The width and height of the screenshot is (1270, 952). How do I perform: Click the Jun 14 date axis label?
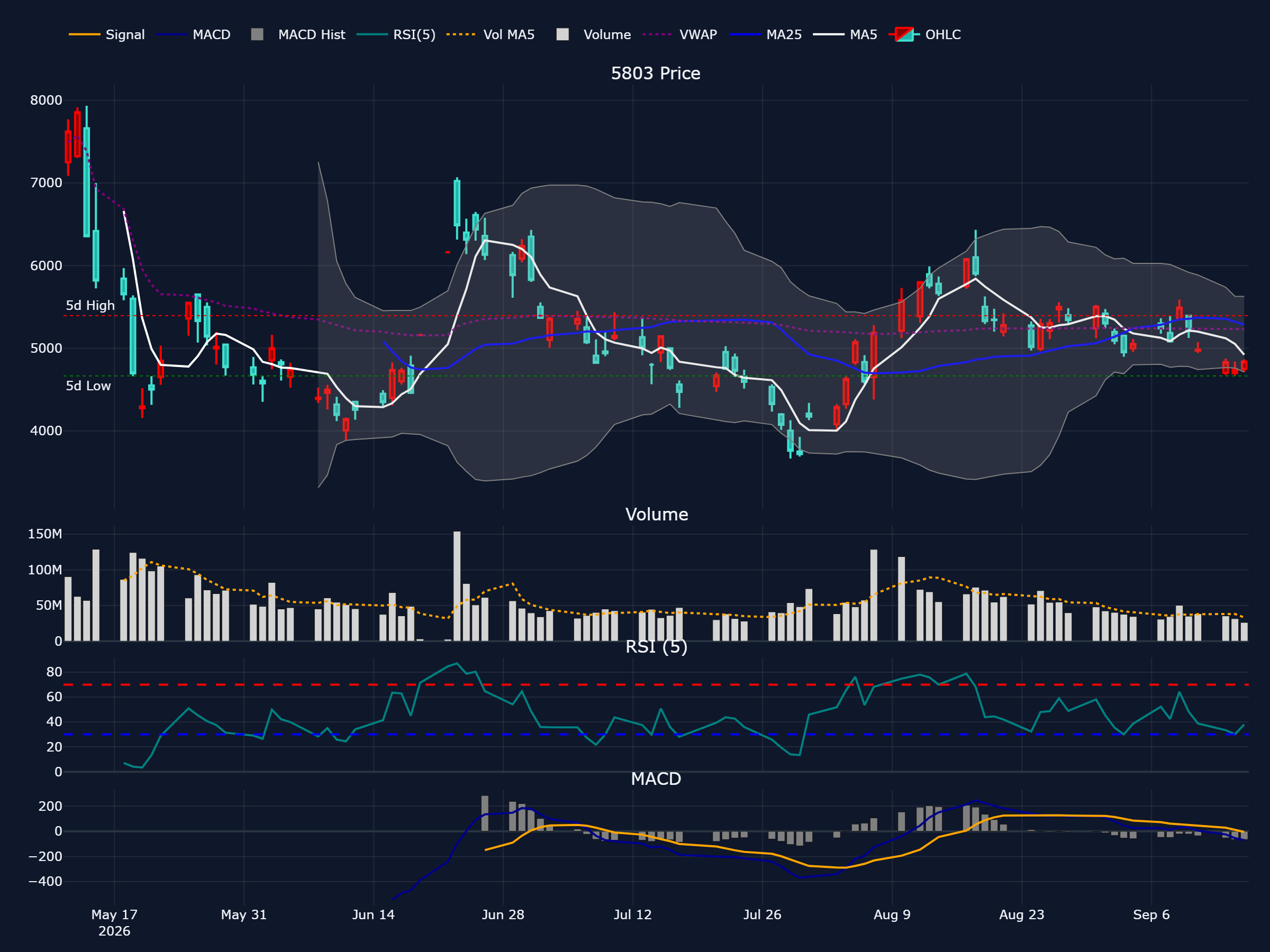[373, 914]
